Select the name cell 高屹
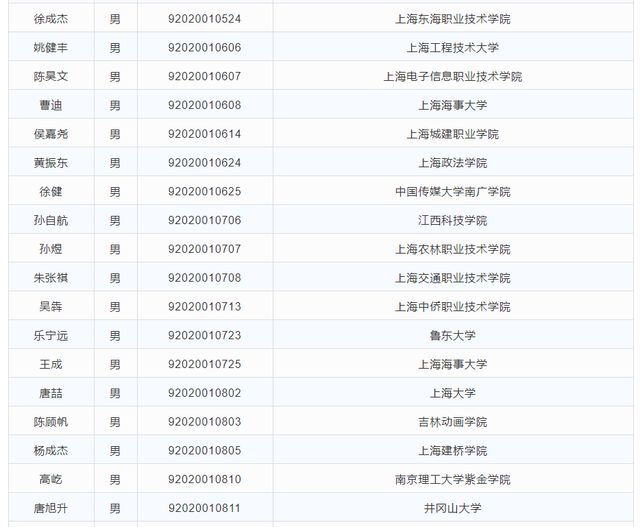Image resolution: width=640 pixels, height=527 pixels. (x=51, y=479)
